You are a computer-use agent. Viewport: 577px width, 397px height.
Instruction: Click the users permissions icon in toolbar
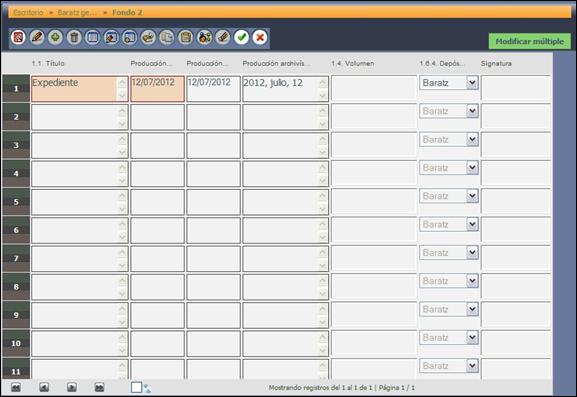click(204, 37)
